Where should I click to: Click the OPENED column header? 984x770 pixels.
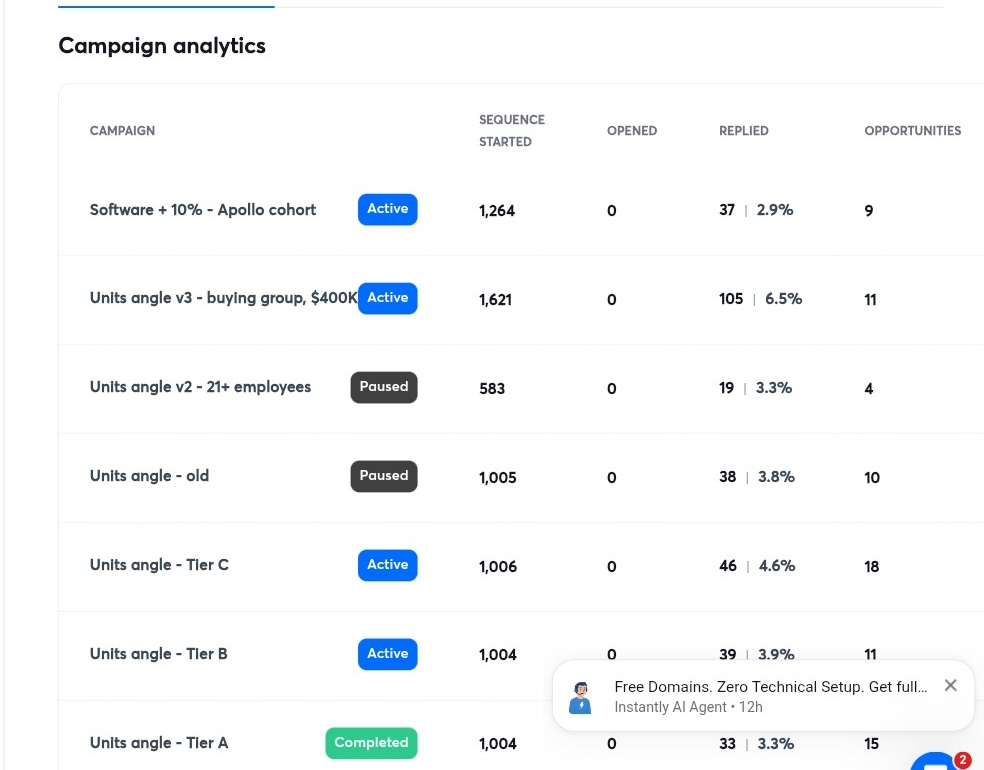(632, 131)
